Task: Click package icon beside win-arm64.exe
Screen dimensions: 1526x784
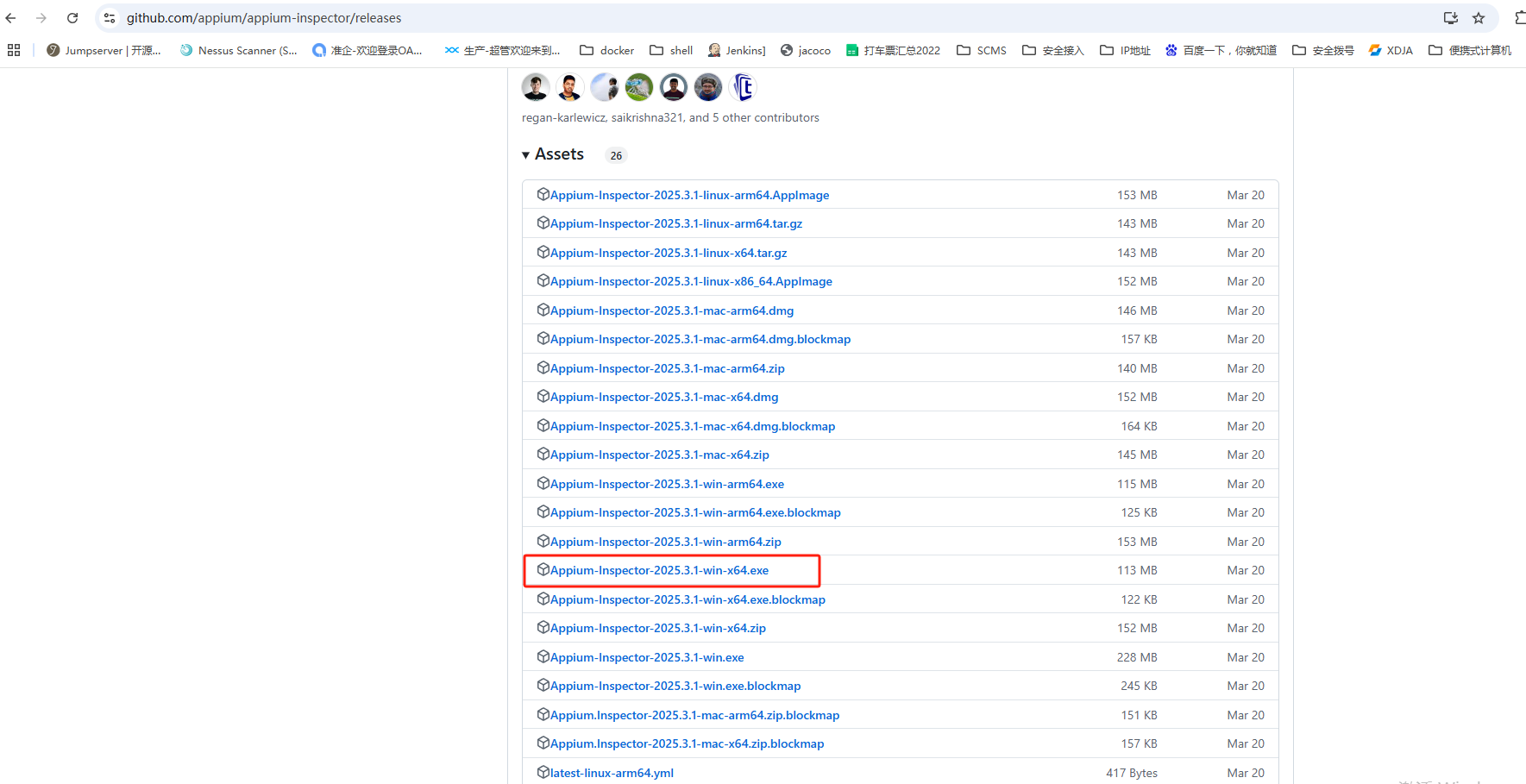Action: tap(543, 483)
